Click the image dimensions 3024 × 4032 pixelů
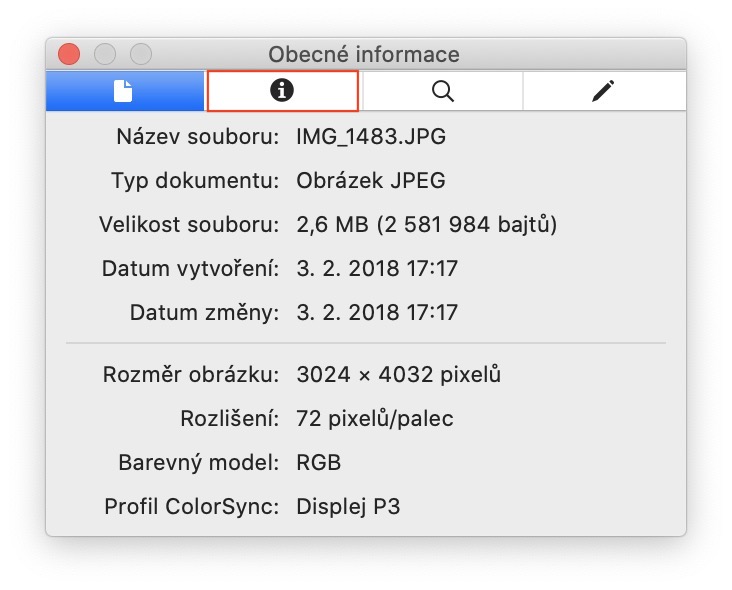Image resolution: width=732 pixels, height=590 pixels. coord(398,375)
